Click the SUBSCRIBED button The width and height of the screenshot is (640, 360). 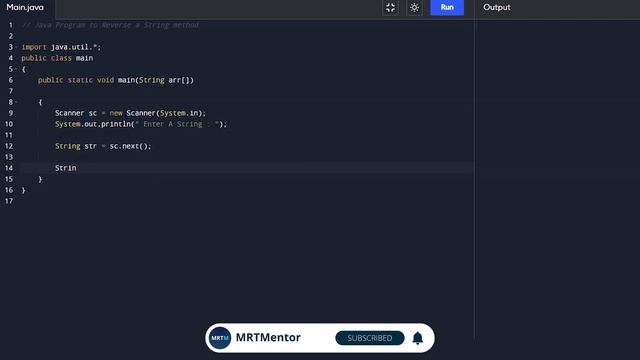370,338
